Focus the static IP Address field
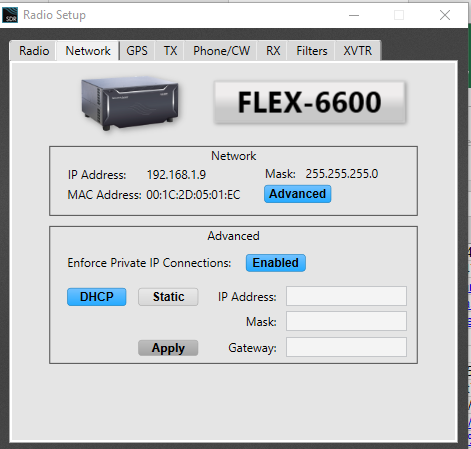The height and width of the screenshot is (449, 471). [x=346, y=296]
